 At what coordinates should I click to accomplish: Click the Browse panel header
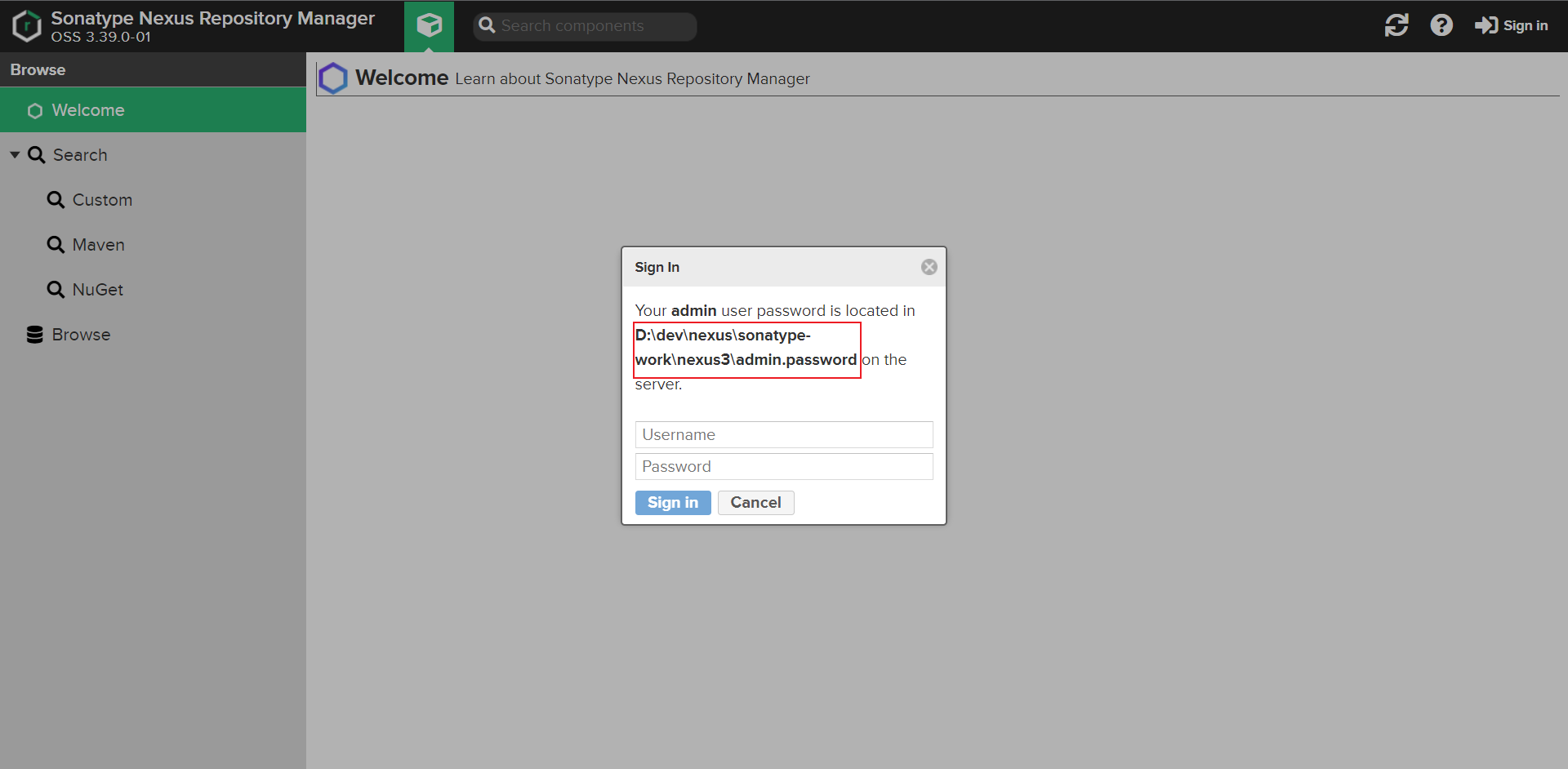[x=153, y=70]
